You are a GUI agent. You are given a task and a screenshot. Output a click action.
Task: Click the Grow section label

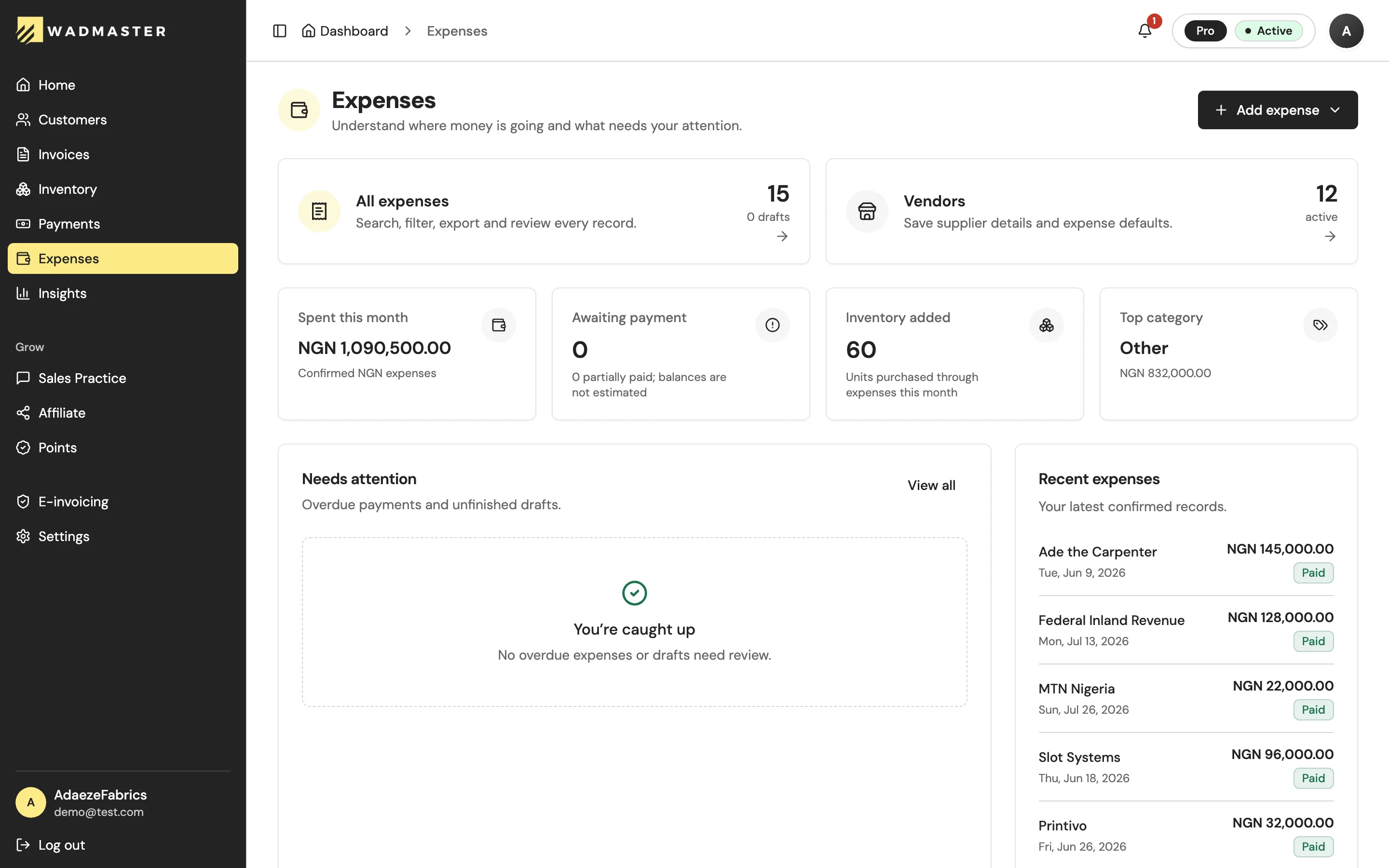click(x=30, y=347)
